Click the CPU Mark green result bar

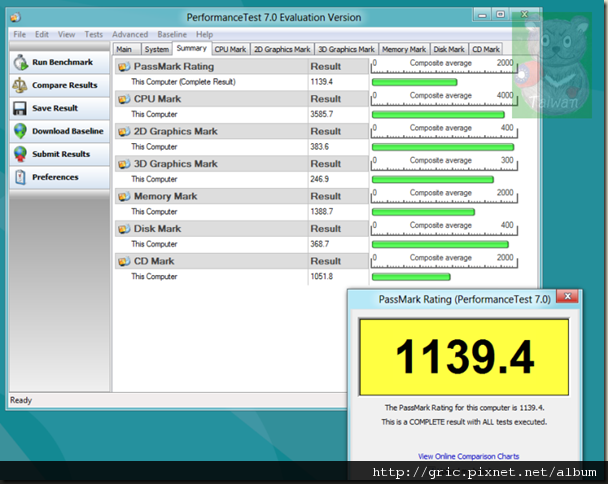point(438,115)
